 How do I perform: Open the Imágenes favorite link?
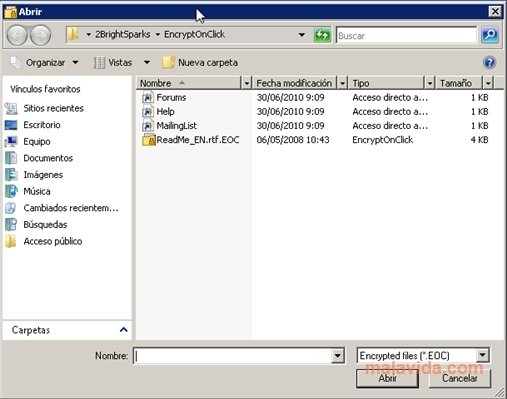(43, 175)
